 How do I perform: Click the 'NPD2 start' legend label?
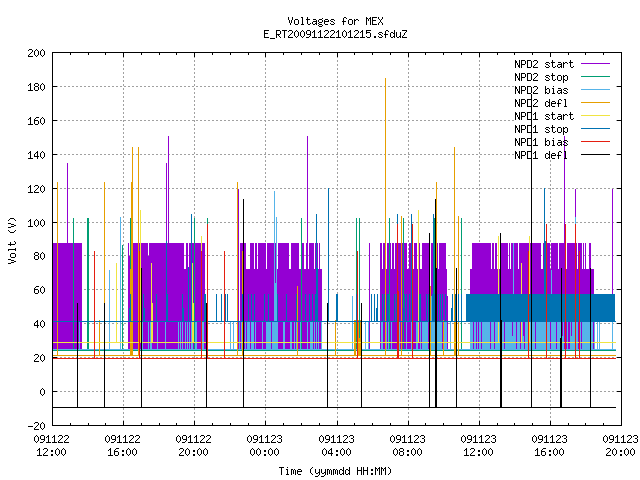544,64
